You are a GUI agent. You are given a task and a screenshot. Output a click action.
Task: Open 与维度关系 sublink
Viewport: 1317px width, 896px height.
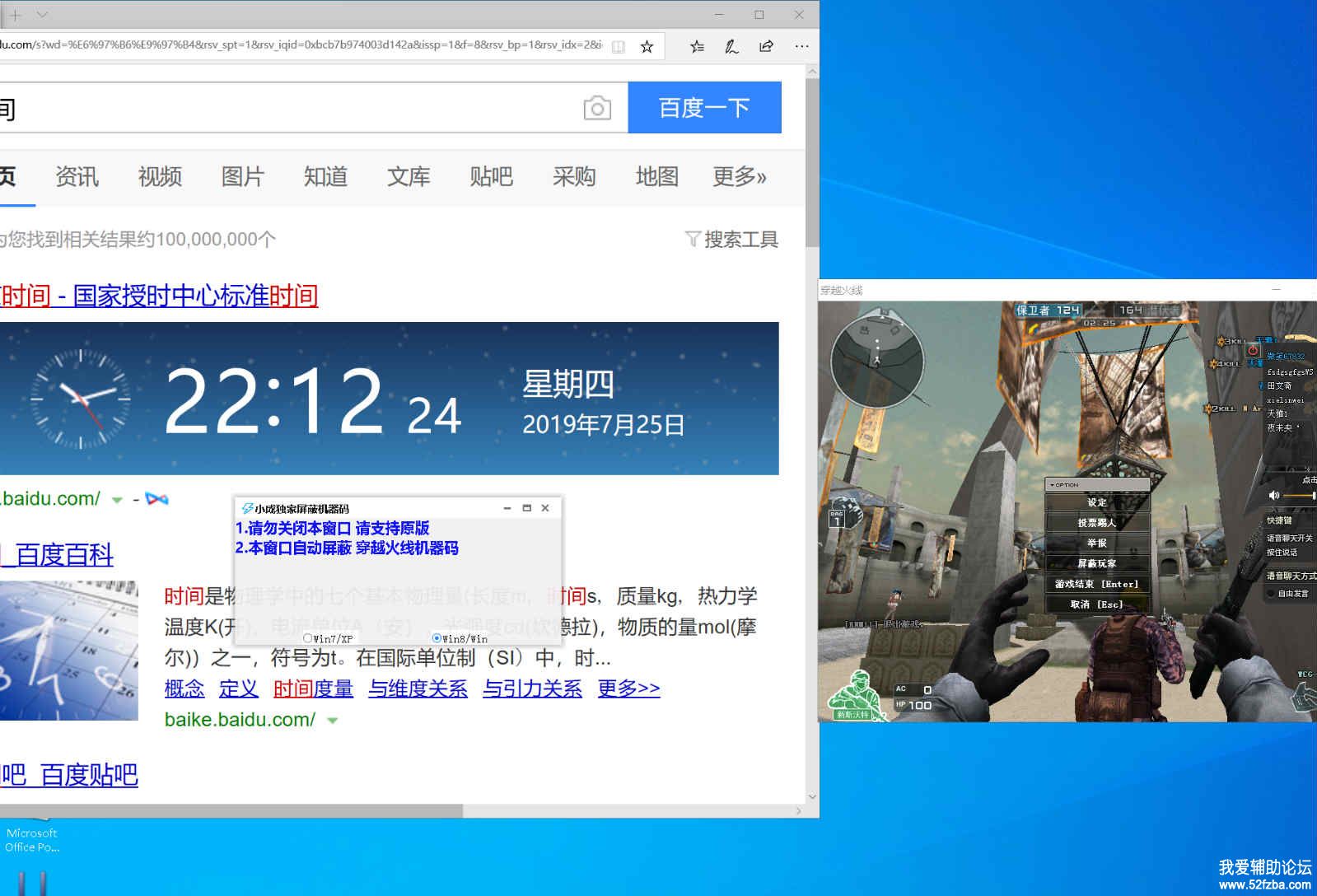point(418,688)
